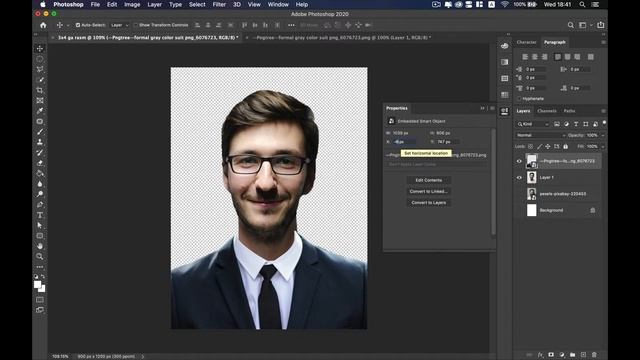Enable Show Transform Controls checkbox
640x360 pixels.
point(136,25)
